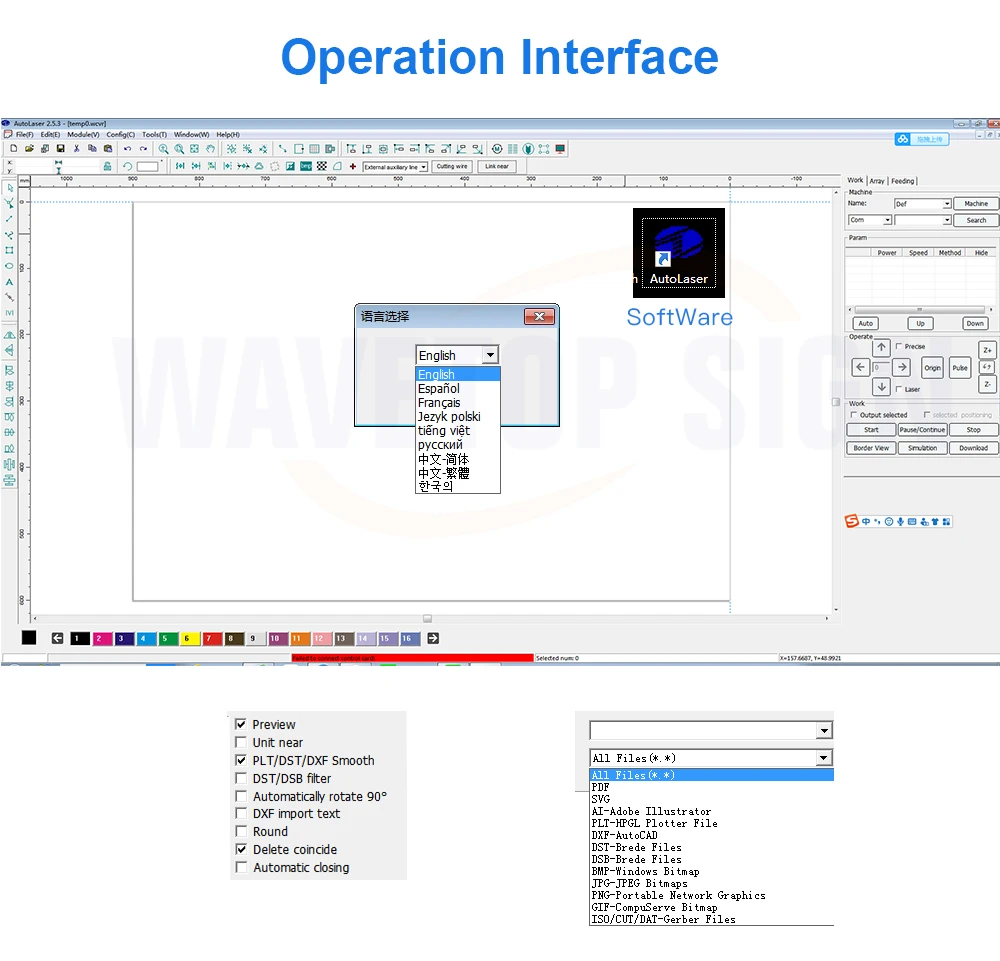Open the Tools(T) menu
This screenshot has width=1000, height=961.
coord(154,135)
